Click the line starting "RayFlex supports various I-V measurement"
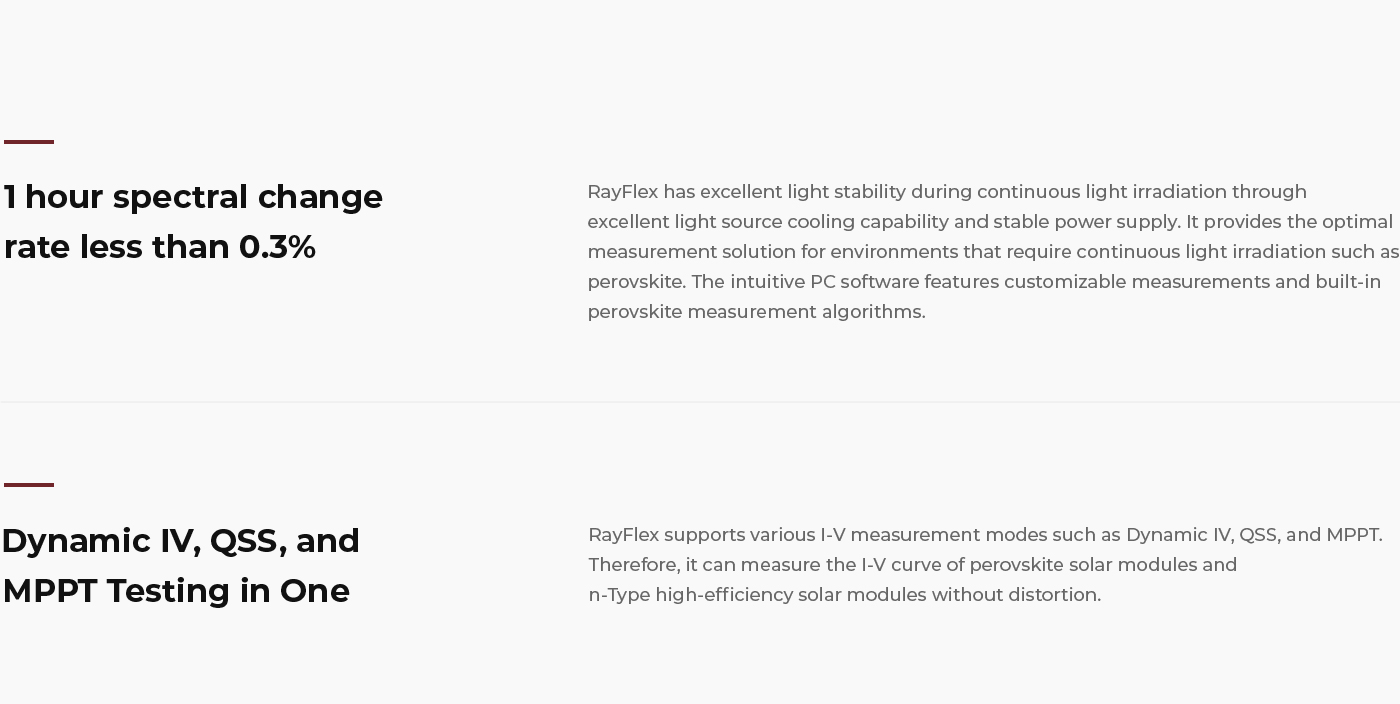The height and width of the screenshot is (704, 1400). [x=985, y=535]
